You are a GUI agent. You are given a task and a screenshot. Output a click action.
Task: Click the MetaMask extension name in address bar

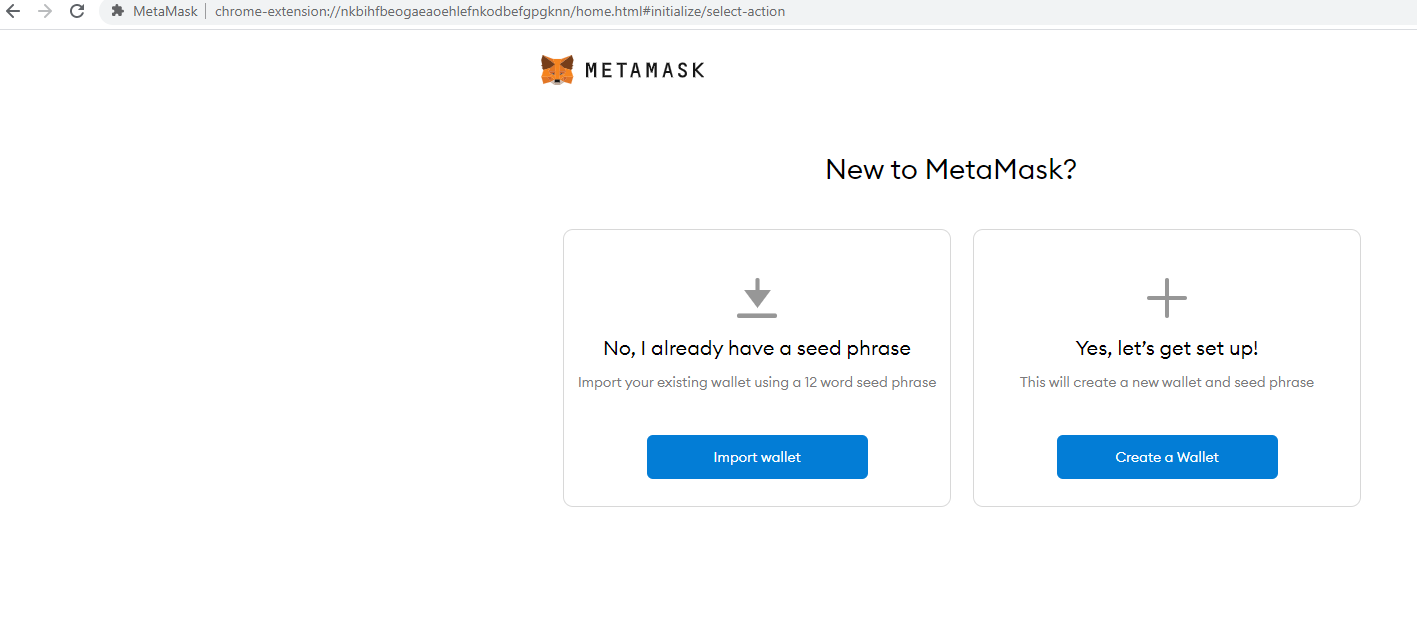point(165,11)
